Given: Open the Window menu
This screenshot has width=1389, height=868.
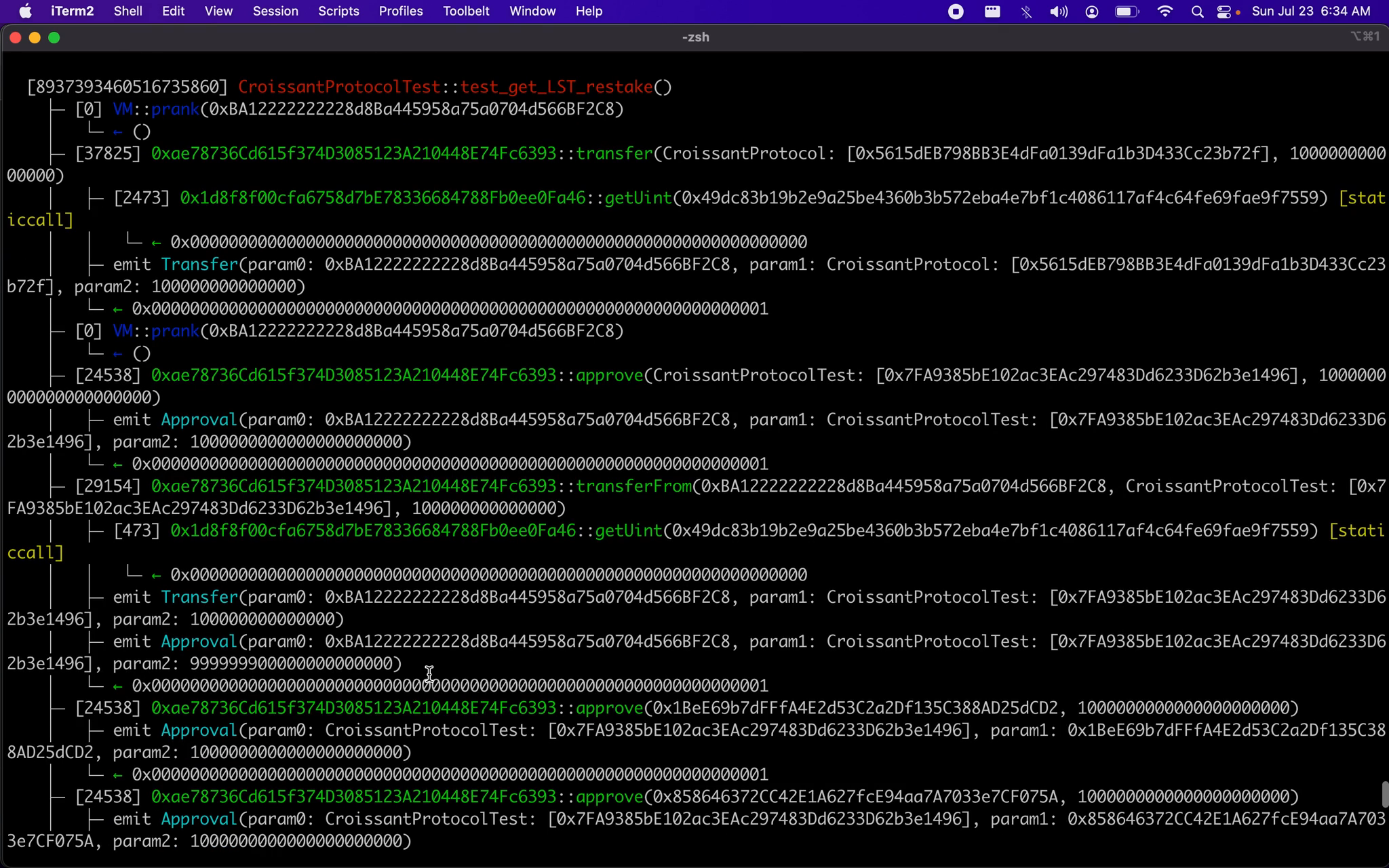Looking at the screenshot, I should 532,12.
